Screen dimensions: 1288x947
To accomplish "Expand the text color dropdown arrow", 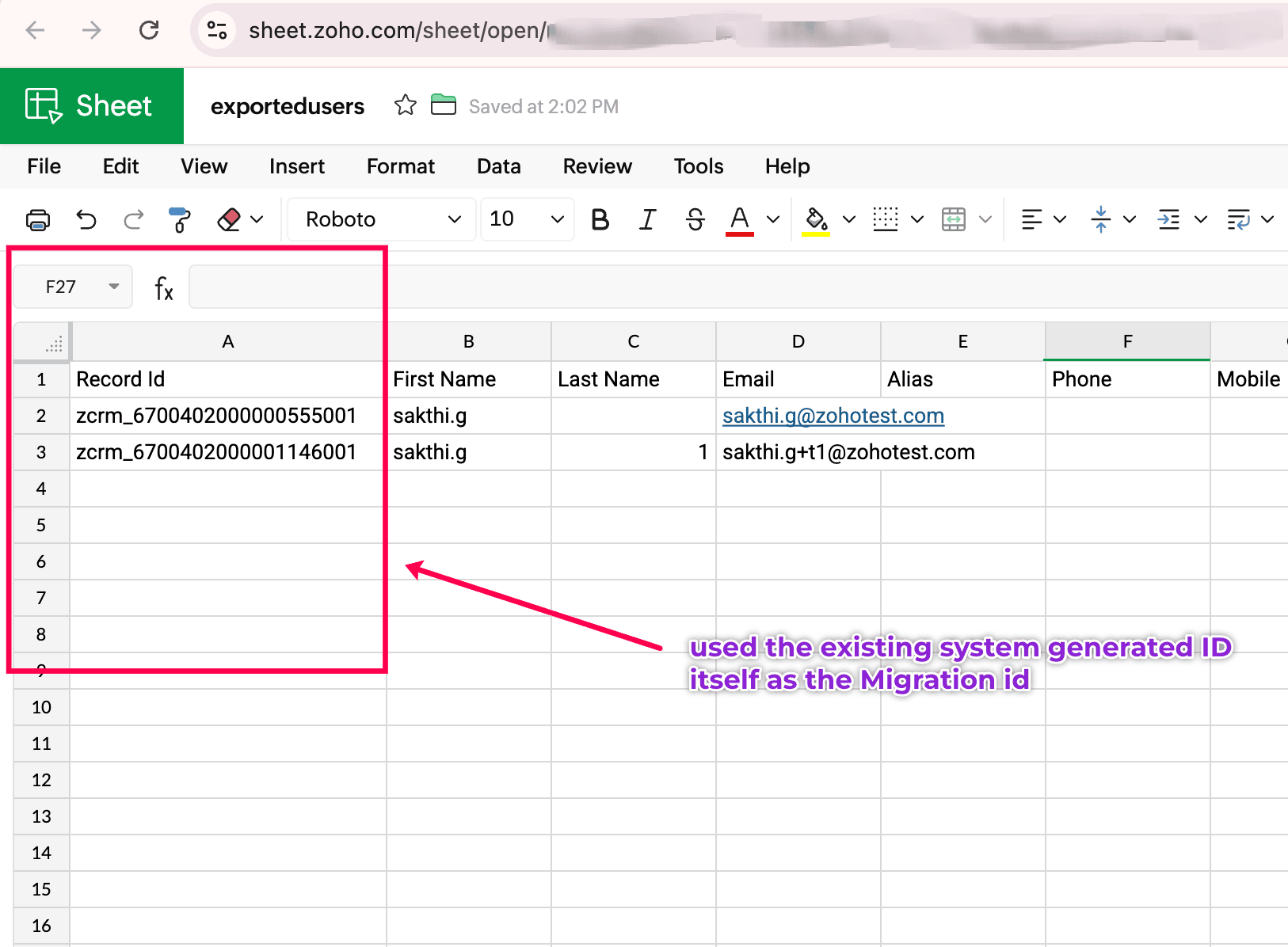I will pyautogui.click(x=773, y=219).
